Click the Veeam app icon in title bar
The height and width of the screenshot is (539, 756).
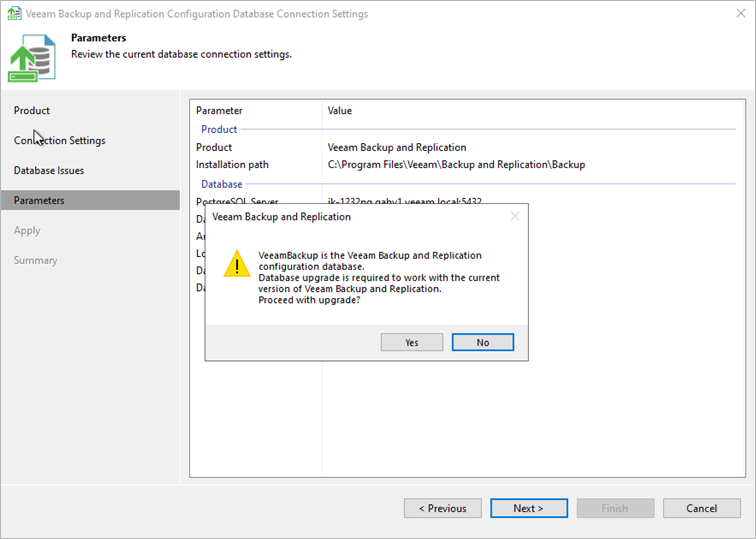coord(14,13)
